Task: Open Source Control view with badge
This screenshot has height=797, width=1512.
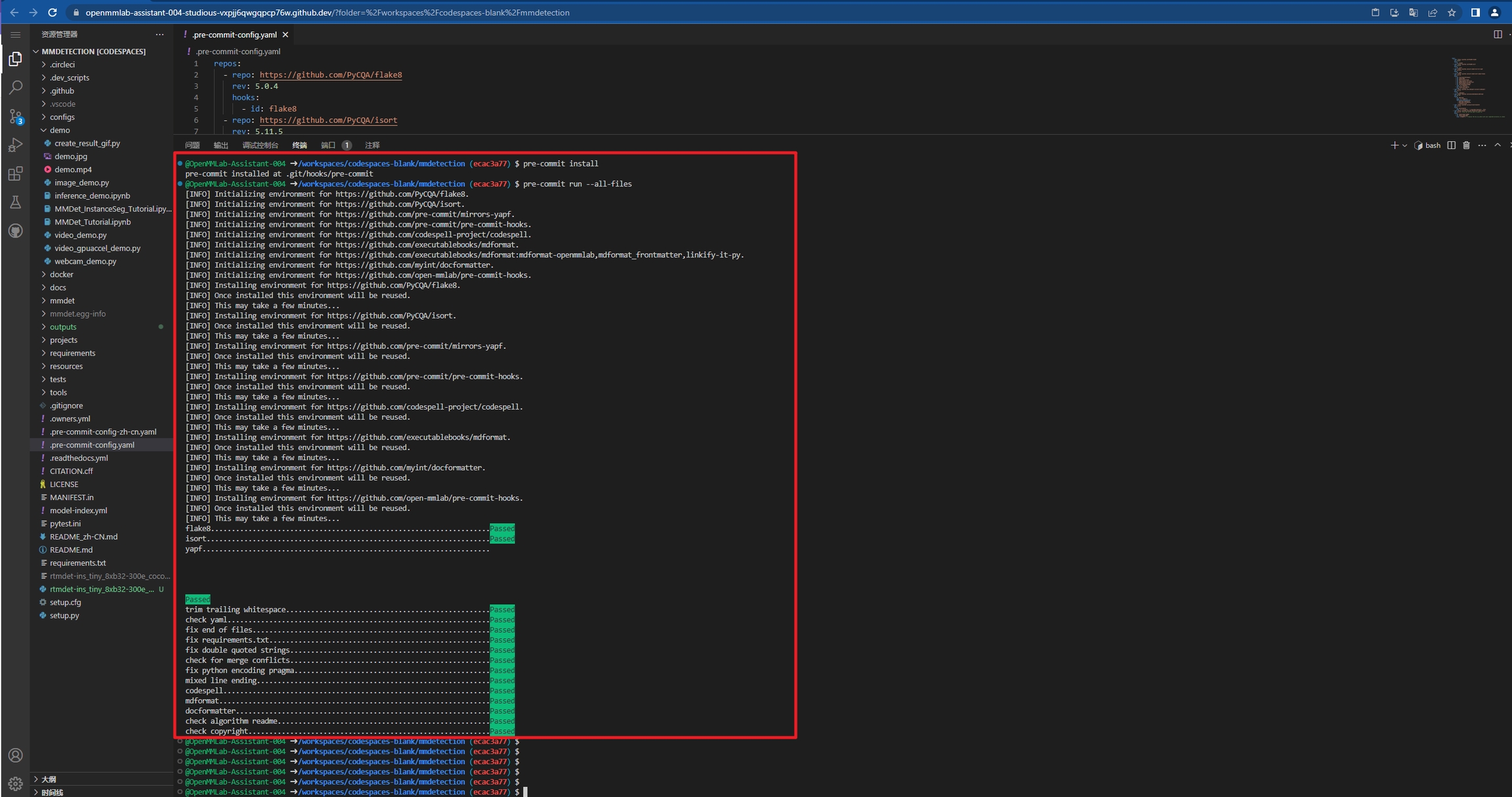Action: coord(16,117)
